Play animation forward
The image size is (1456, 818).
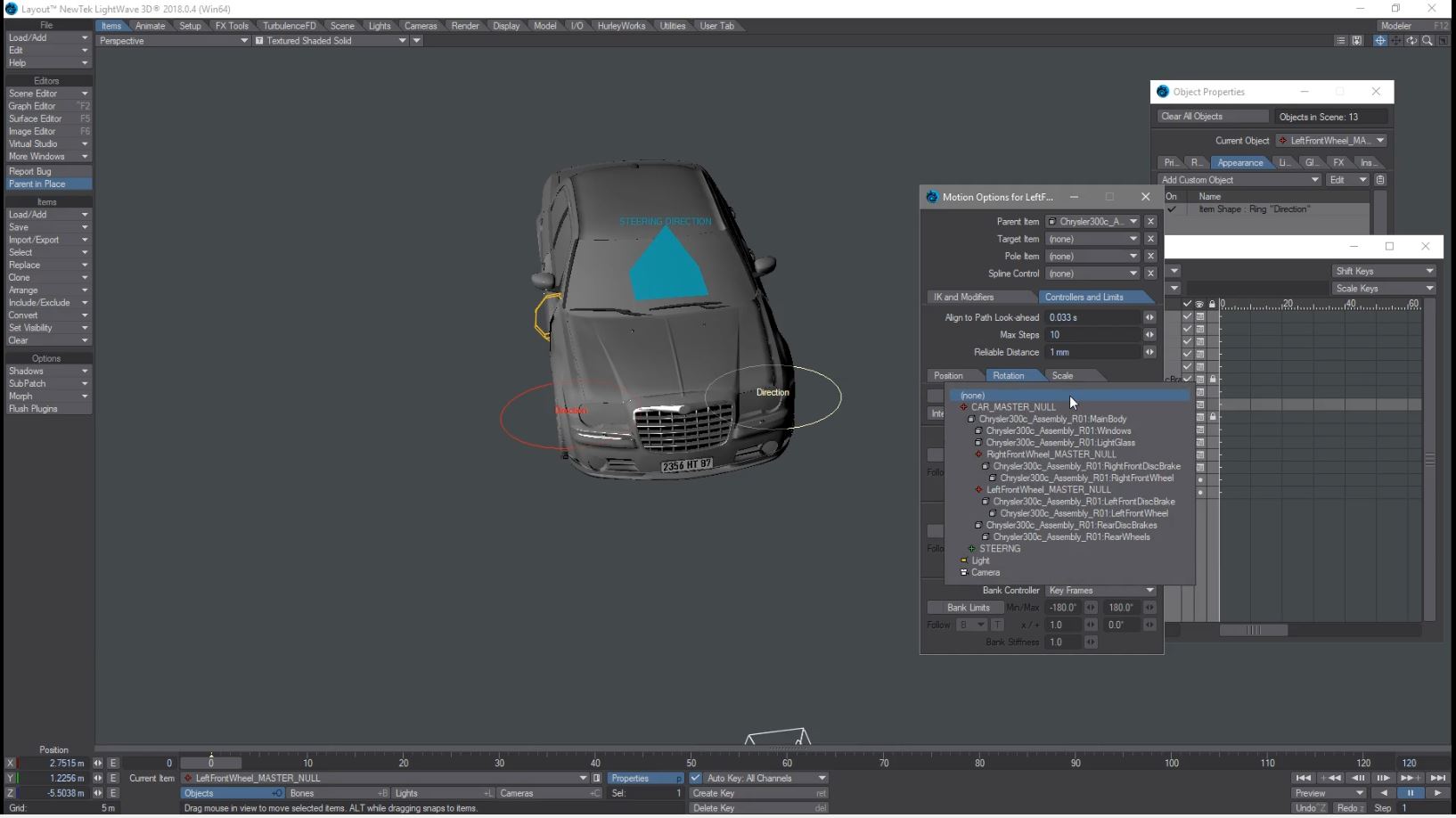coord(1436,793)
